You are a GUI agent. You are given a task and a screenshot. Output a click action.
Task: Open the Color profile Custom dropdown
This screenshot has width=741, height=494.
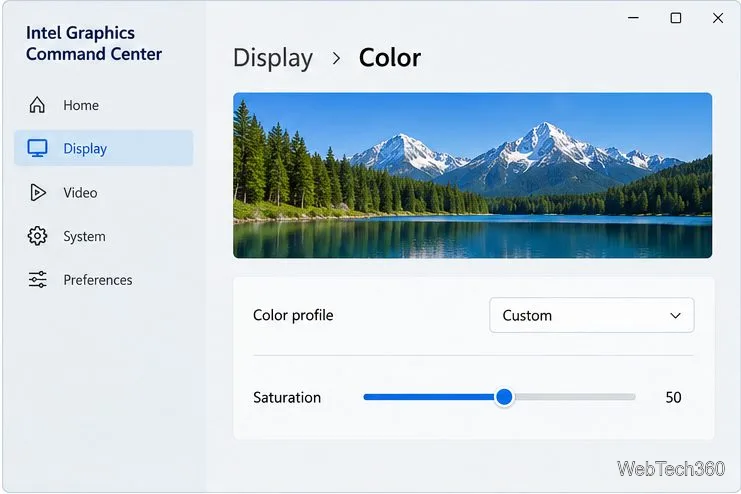pyautogui.click(x=592, y=315)
